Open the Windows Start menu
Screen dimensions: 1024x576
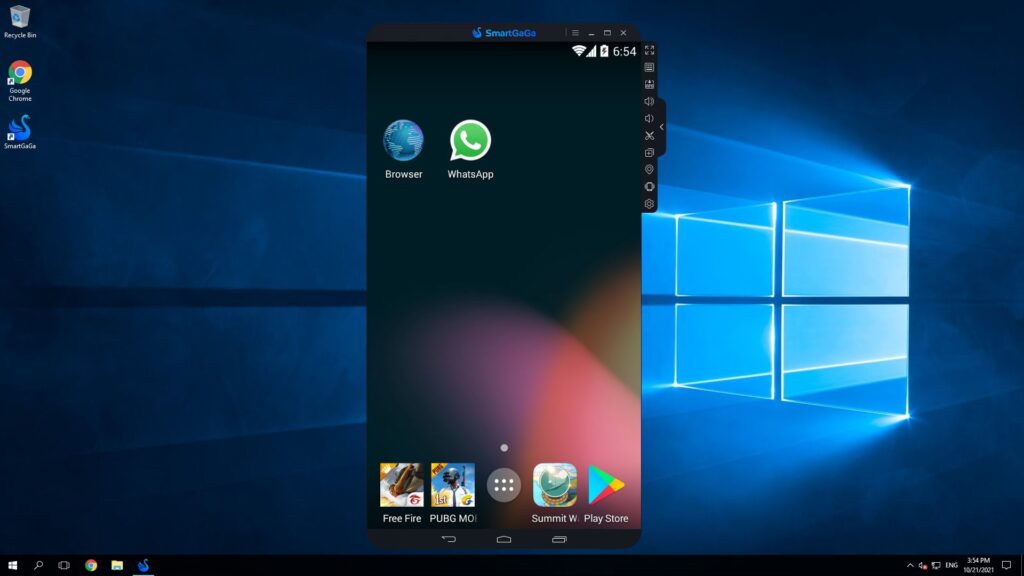(x=12, y=563)
